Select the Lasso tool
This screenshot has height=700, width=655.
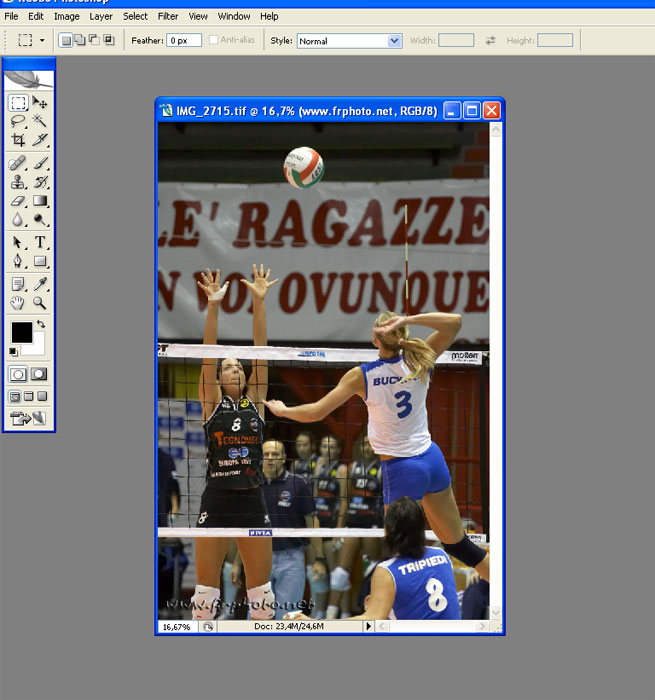pyautogui.click(x=18, y=122)
